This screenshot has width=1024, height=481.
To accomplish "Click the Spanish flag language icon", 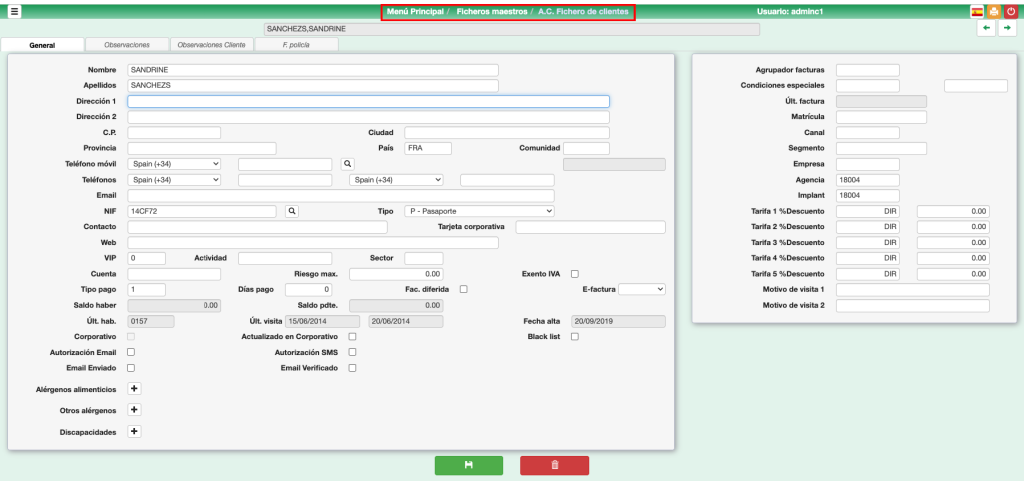I will coord(977,12).
